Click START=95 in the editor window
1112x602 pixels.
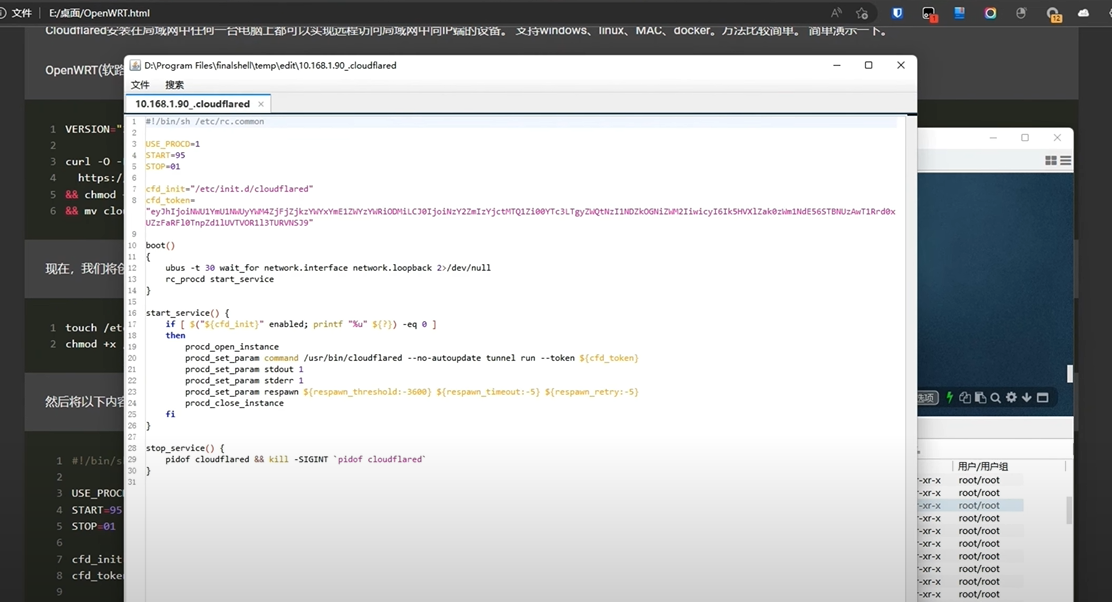click(x=165, y=155)
